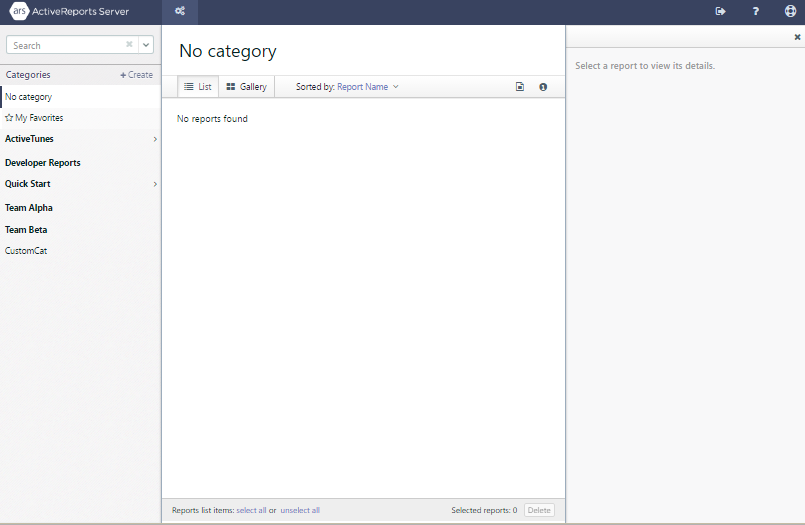Open the Developer Reports category
805x525 pixels.
pos(43,162)
